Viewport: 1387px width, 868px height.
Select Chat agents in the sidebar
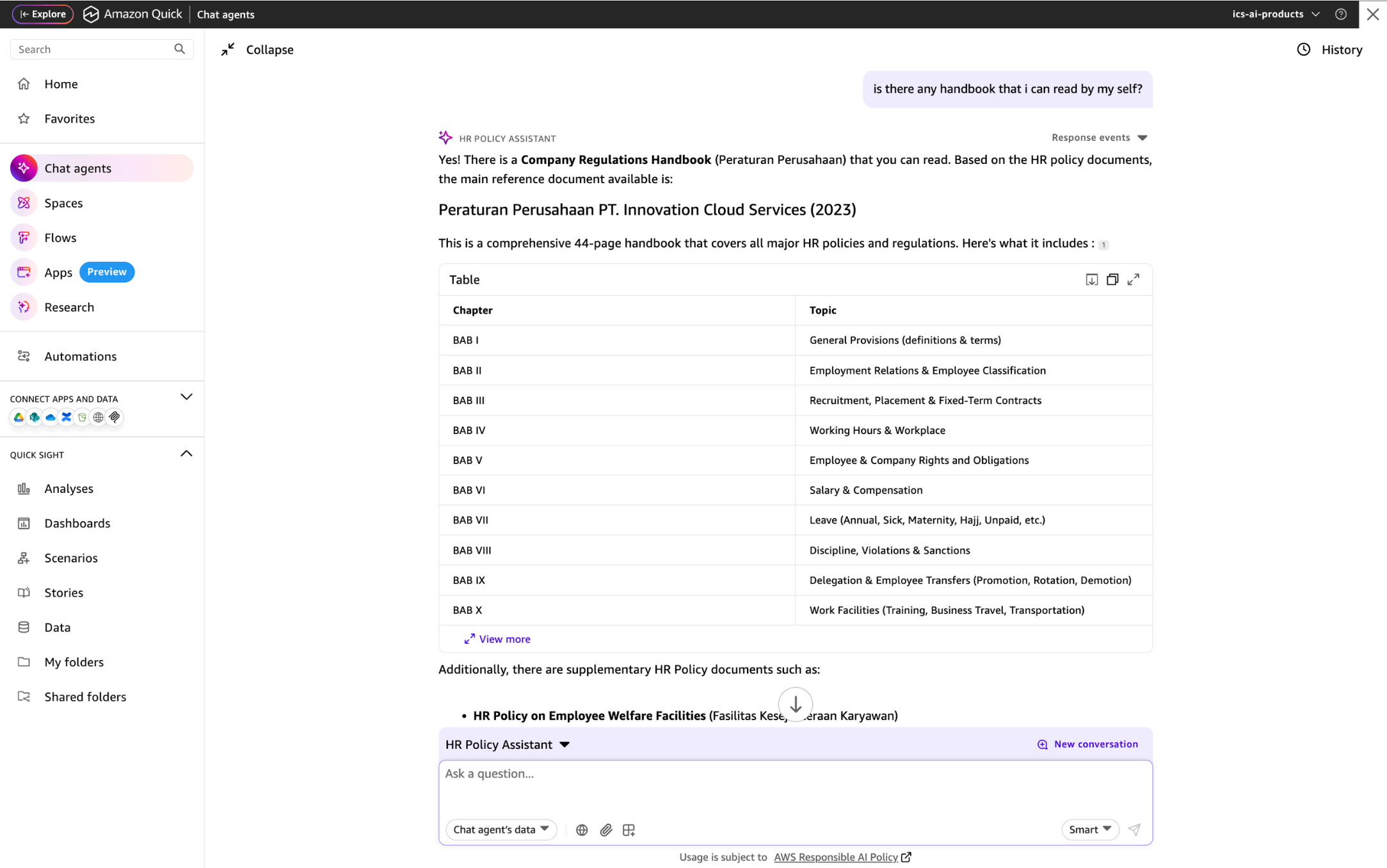click(102, 168)
